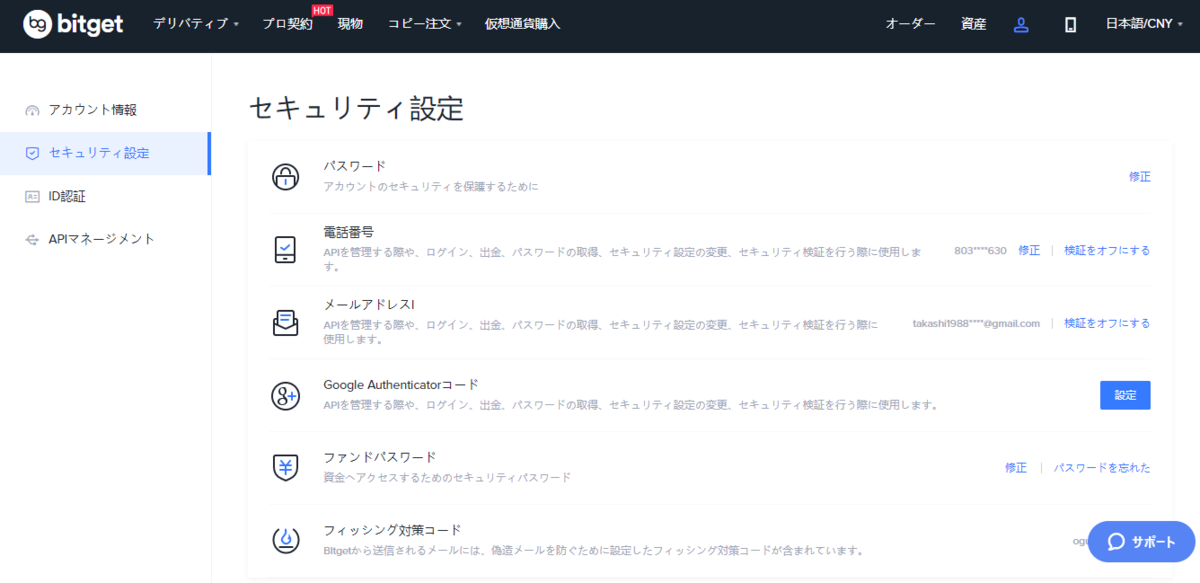Click the ID verification card icon
The width and height of the screenshot is (1200, 583).
tap(32, 197)
